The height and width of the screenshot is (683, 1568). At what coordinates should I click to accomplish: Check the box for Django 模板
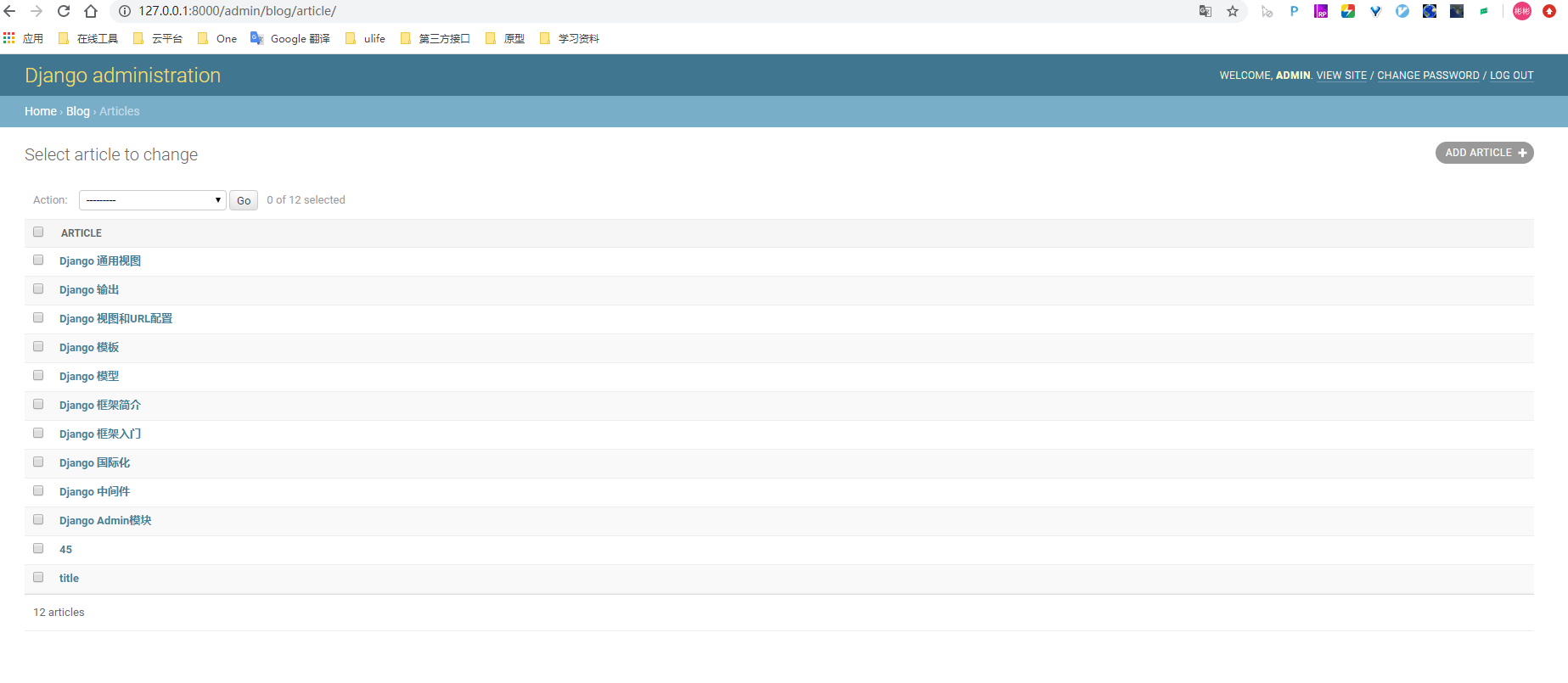click(x=38, y=346)
